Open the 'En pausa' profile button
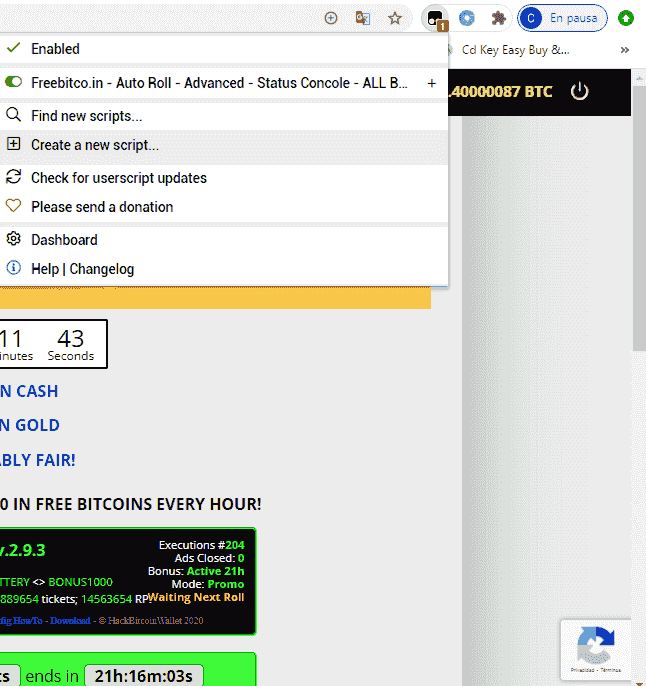Image resolution: width=646 pixels, height=686 pixels. 562,18
